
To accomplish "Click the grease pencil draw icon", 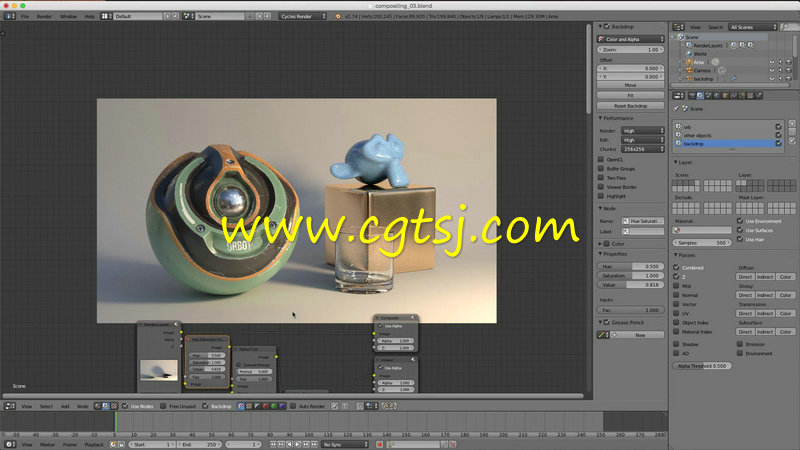I will coord(602,335).
